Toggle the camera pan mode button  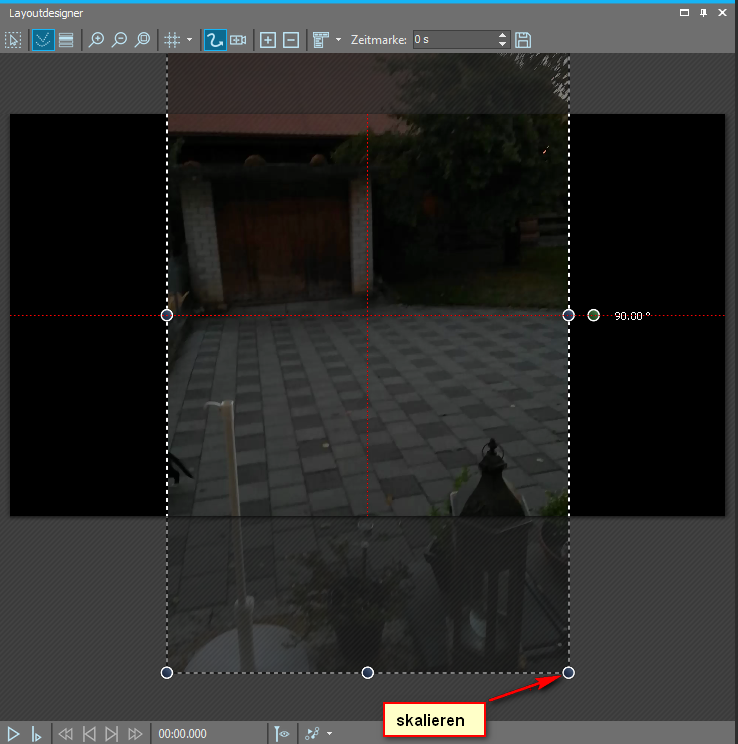click(238, 40)
